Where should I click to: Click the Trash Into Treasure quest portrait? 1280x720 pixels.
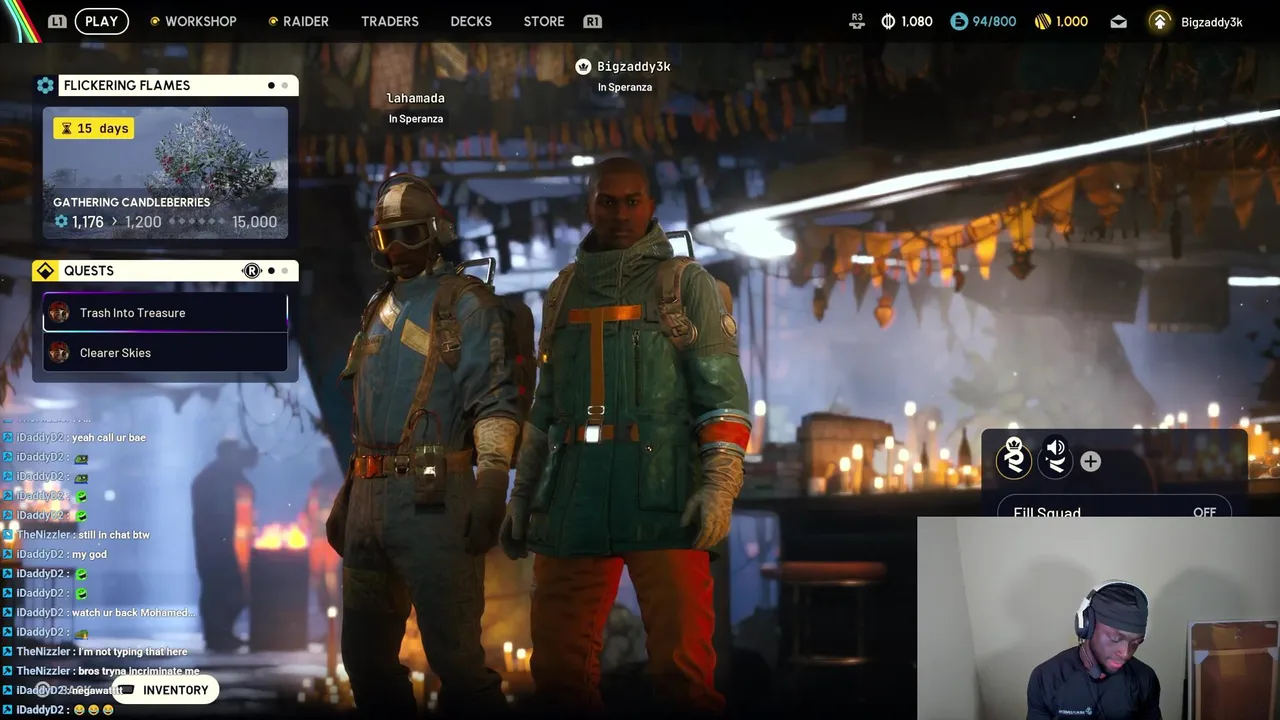tap(59, 313)
